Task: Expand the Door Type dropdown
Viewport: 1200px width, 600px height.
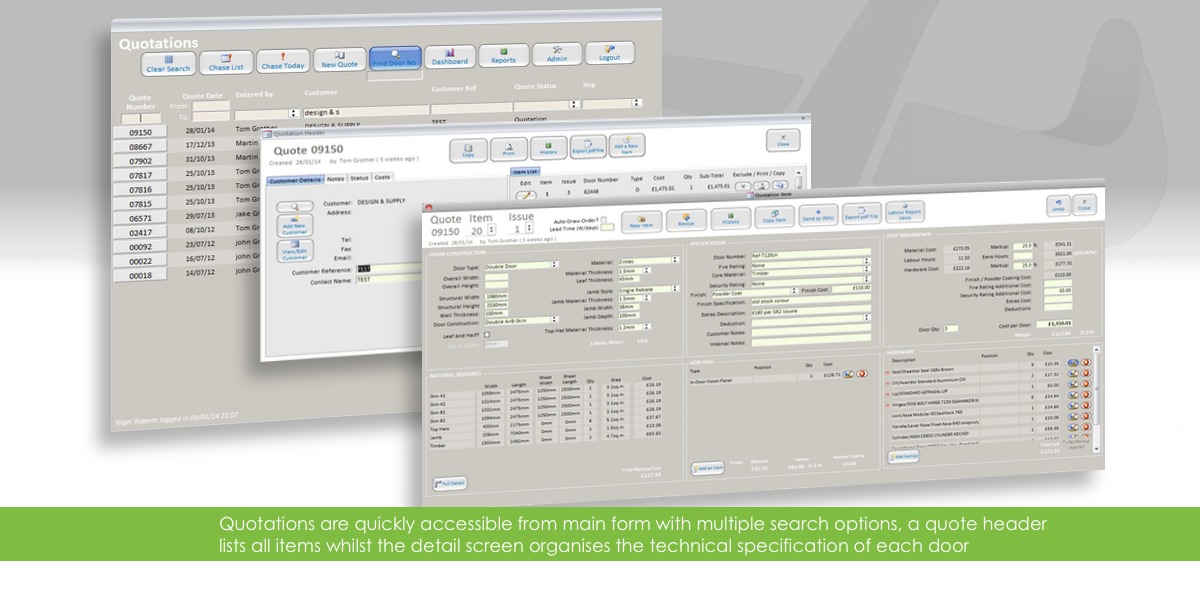Action: (554, 265)
